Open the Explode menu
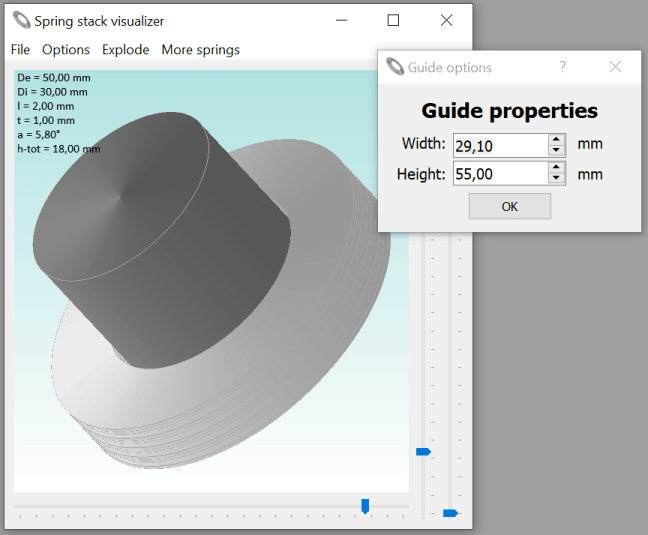The image size is (648, 535). point(126,50)
